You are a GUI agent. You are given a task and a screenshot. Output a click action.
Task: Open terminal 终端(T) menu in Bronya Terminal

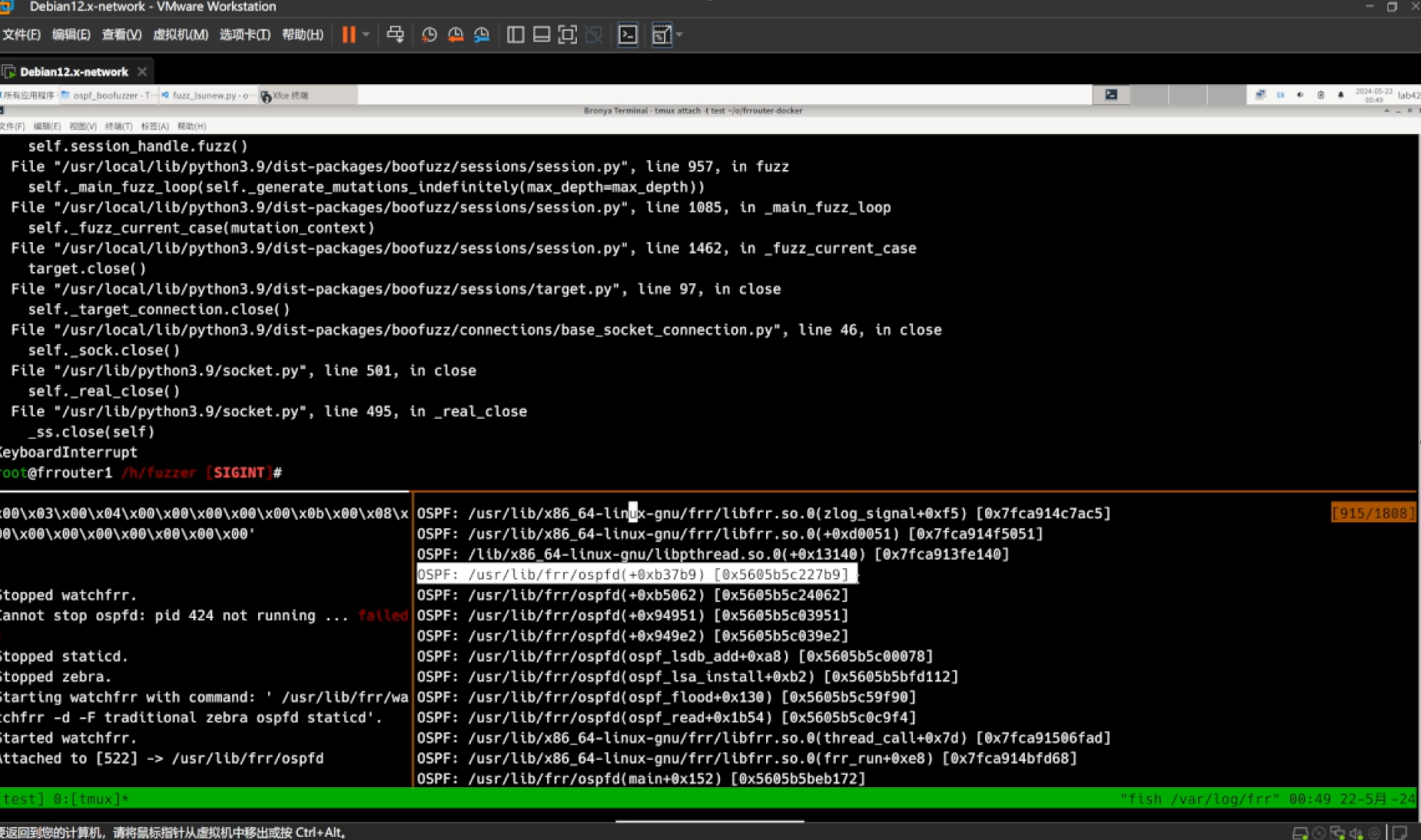point(119,126)
